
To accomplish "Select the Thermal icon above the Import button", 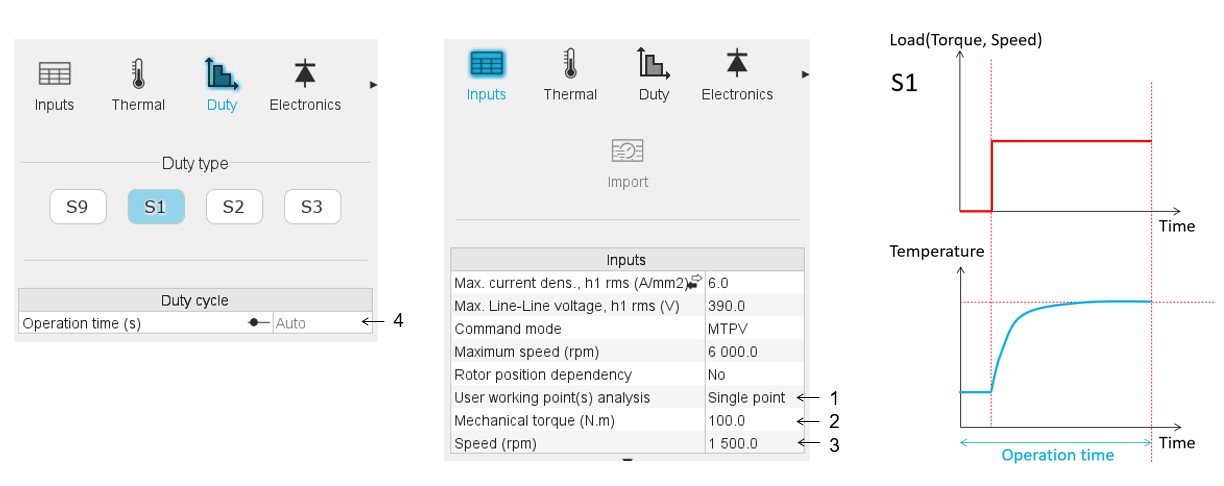I will pos(570,65).
